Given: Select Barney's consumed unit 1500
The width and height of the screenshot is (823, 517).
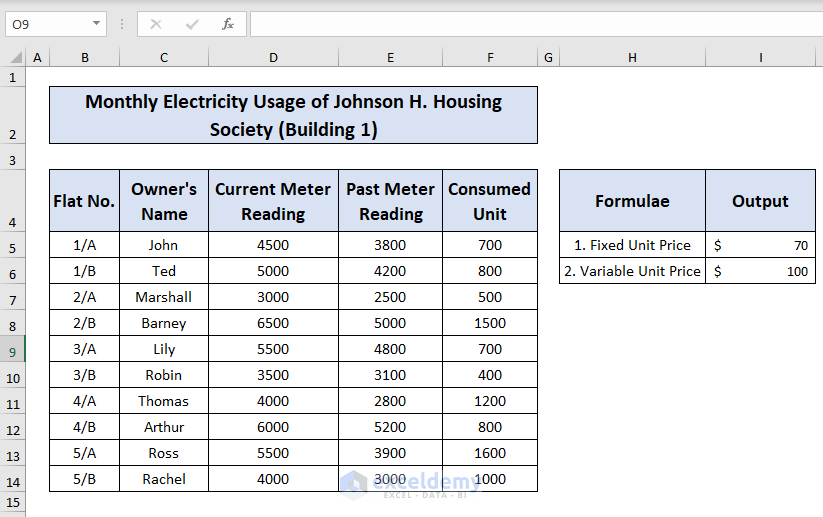Looking at the screenshot, I should coord(490,323).
